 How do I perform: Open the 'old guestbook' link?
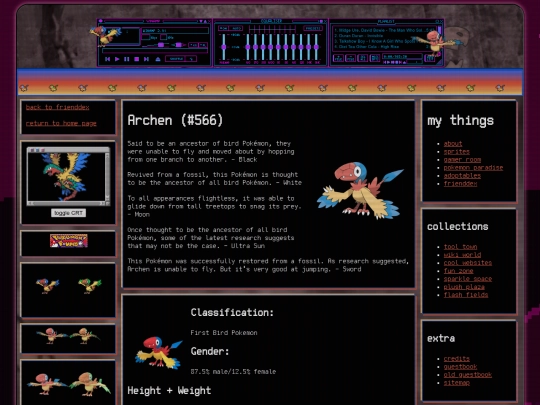point(468,375)
